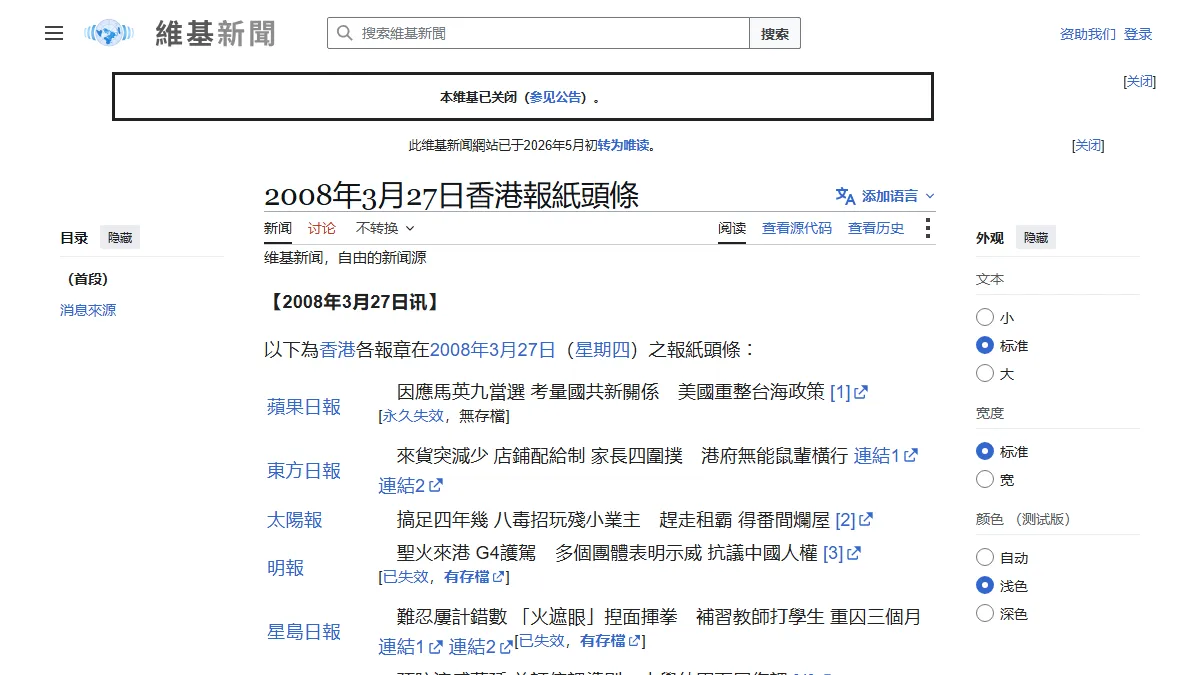Screen dimensions: 1200x675
Task: Open the 太陽報 newspaper link
Action: (295, 520)
